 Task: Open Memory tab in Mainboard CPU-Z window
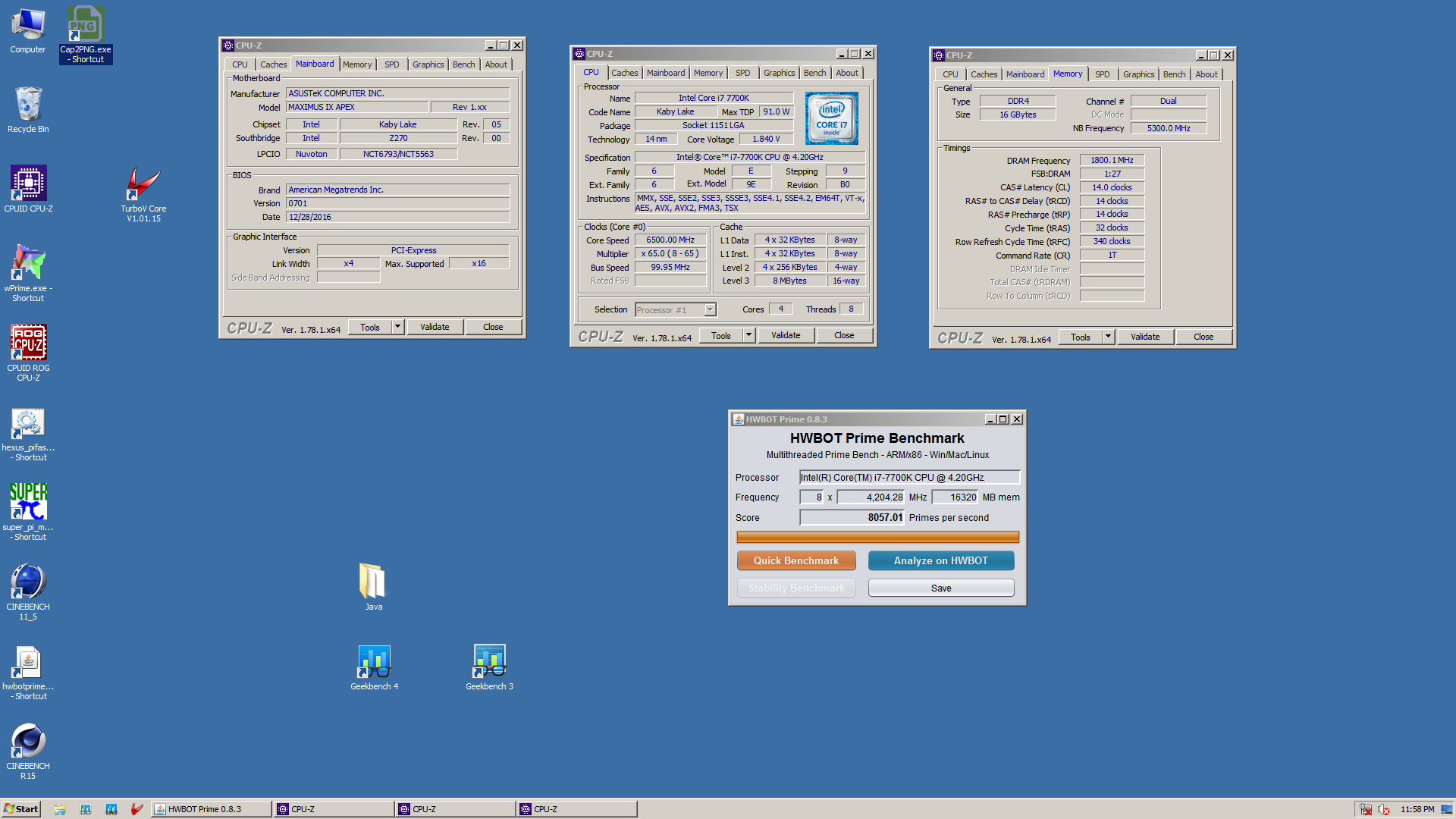point(356,64)
